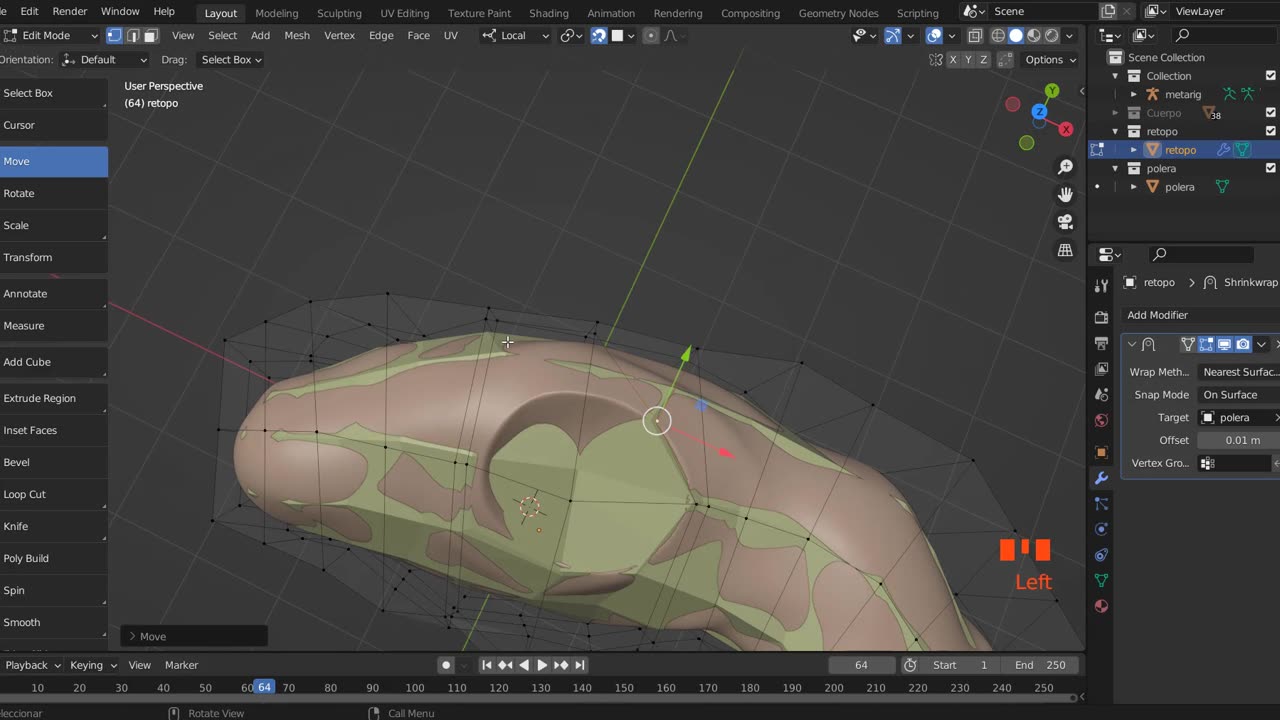This screenshot has width=1280, height=720.
Task: Click Add Modifier button
Action: (x=1200, y=315)
